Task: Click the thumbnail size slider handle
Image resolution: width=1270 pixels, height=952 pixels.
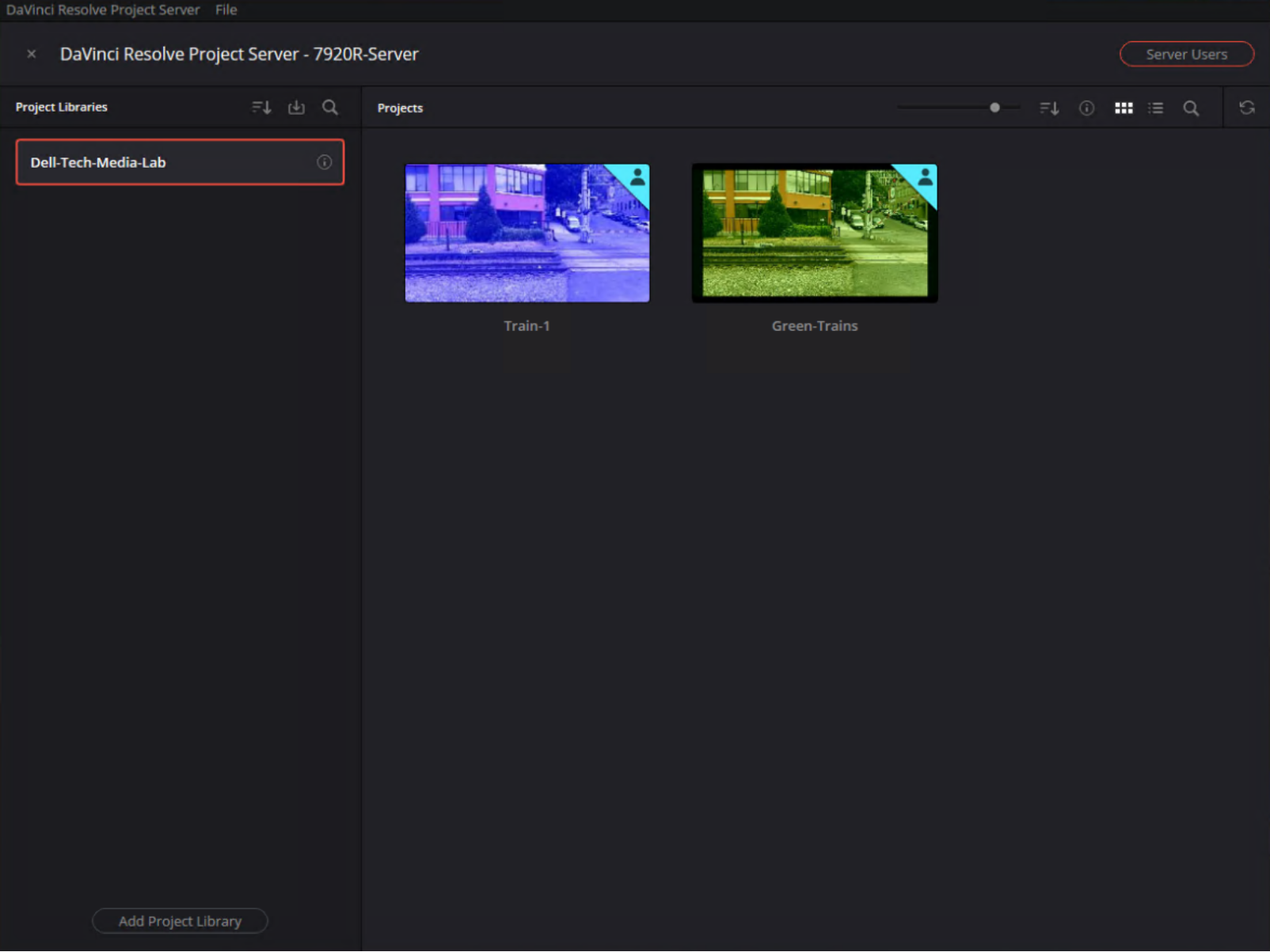Action: pyautogui.click(x=995, y=108)
